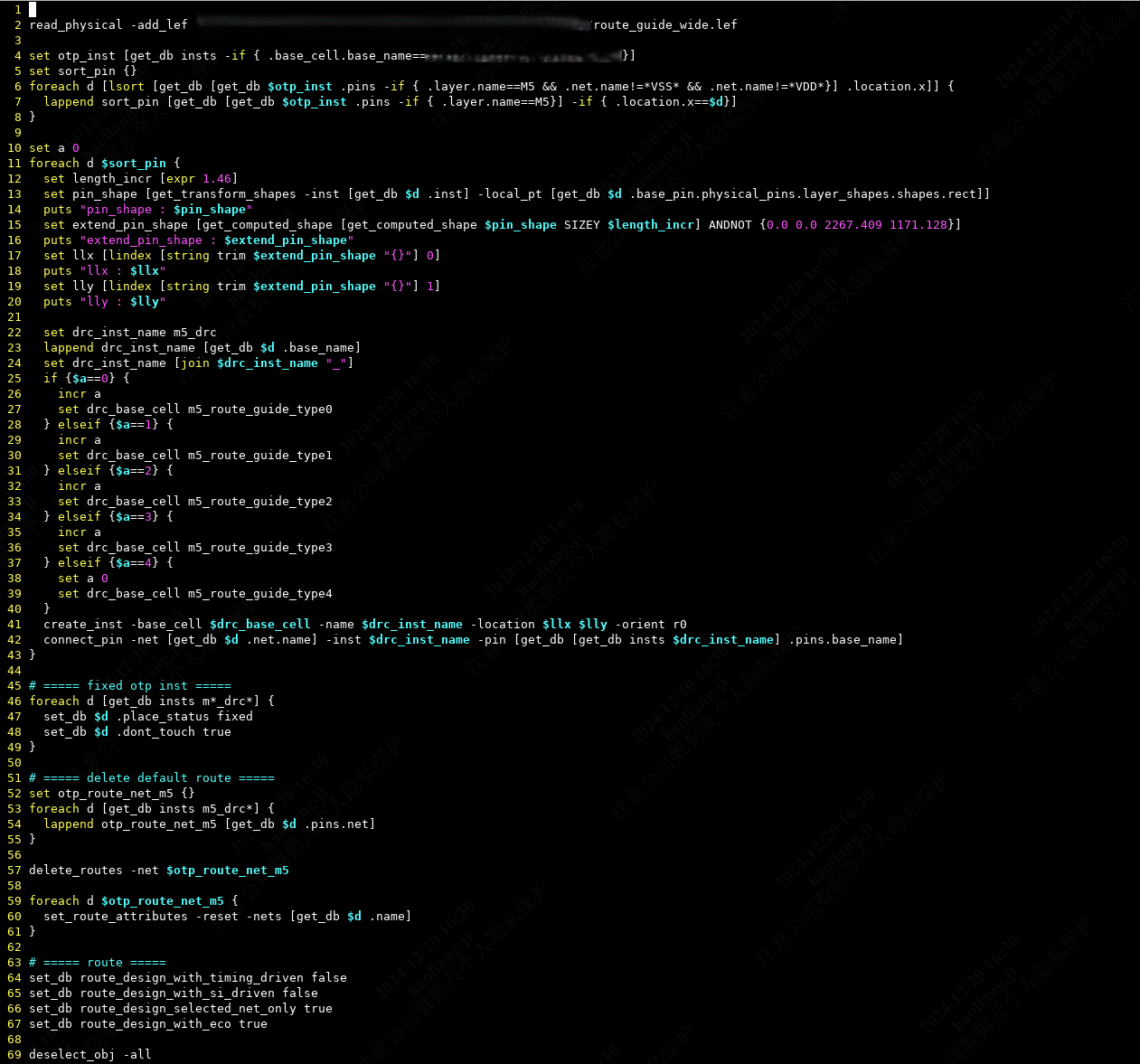Viewport: 1140px width, 1064px height.
Task: Click set_route_attributes on line 60
Action: coord(115,916)
